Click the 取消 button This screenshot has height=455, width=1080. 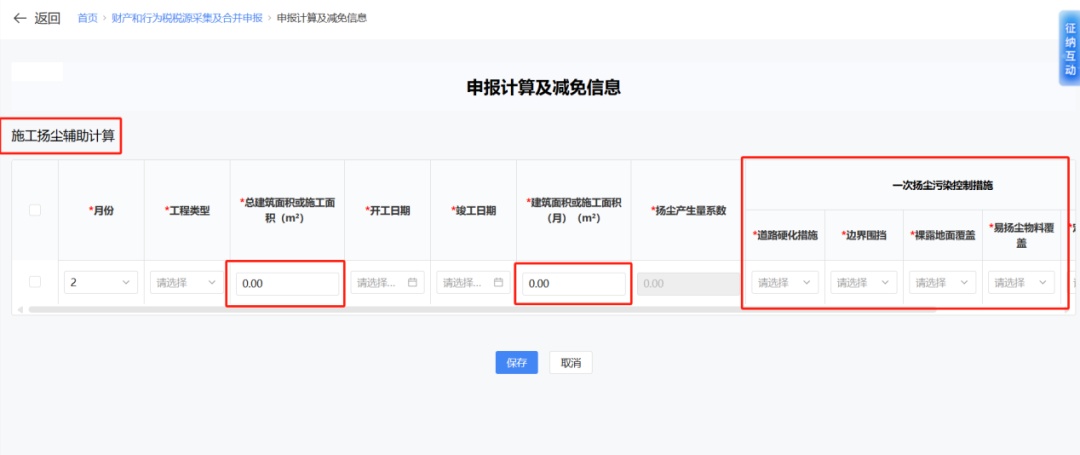tap(571, 363)
